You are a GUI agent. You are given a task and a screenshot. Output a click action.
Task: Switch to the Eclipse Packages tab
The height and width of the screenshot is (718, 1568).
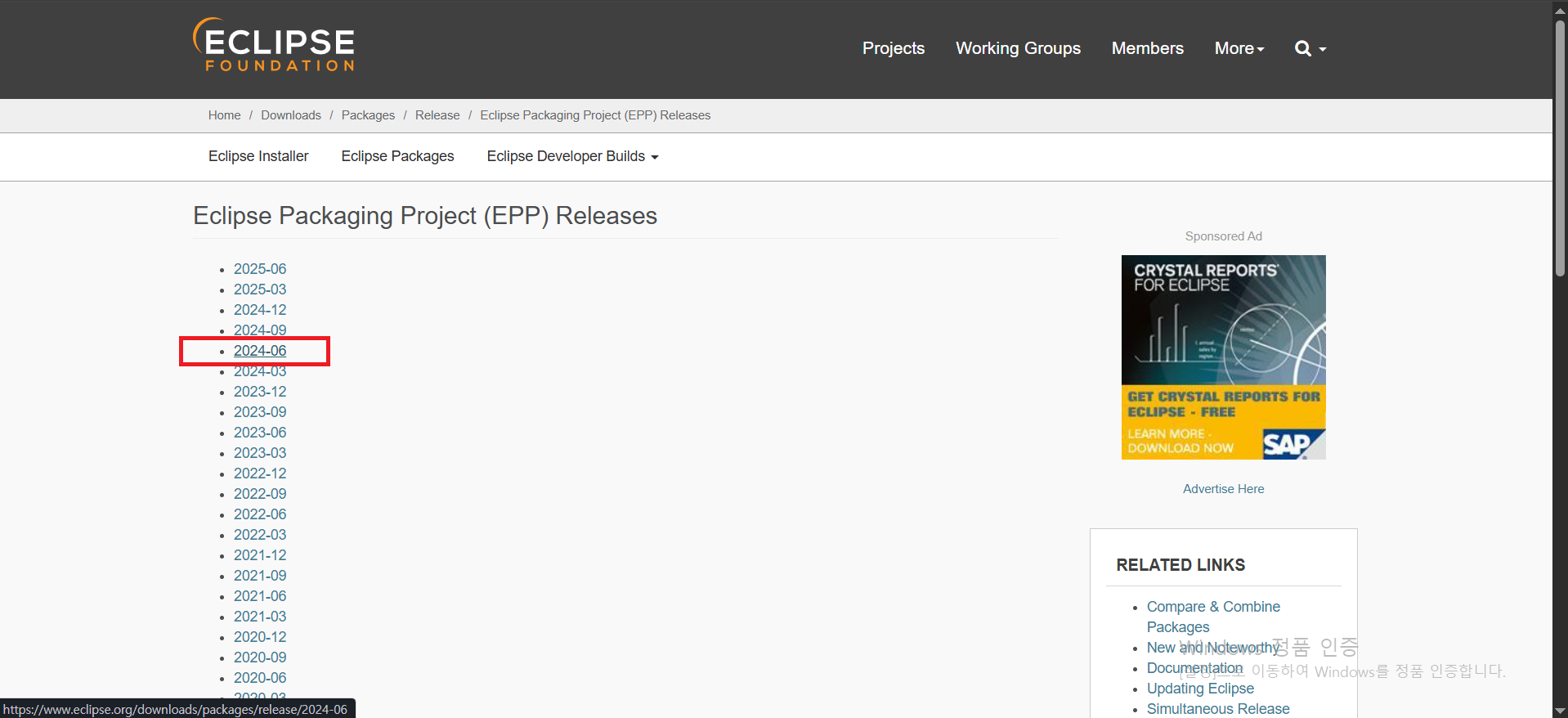tap(397, 156)
